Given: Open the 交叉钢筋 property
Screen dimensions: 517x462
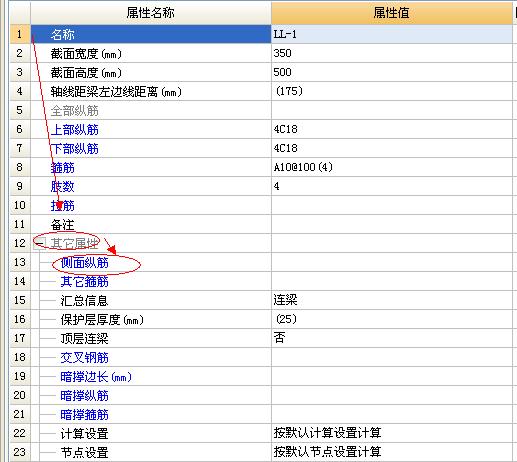Looking at the screenshot, I should pyautogui.click(x=85, y=358).
